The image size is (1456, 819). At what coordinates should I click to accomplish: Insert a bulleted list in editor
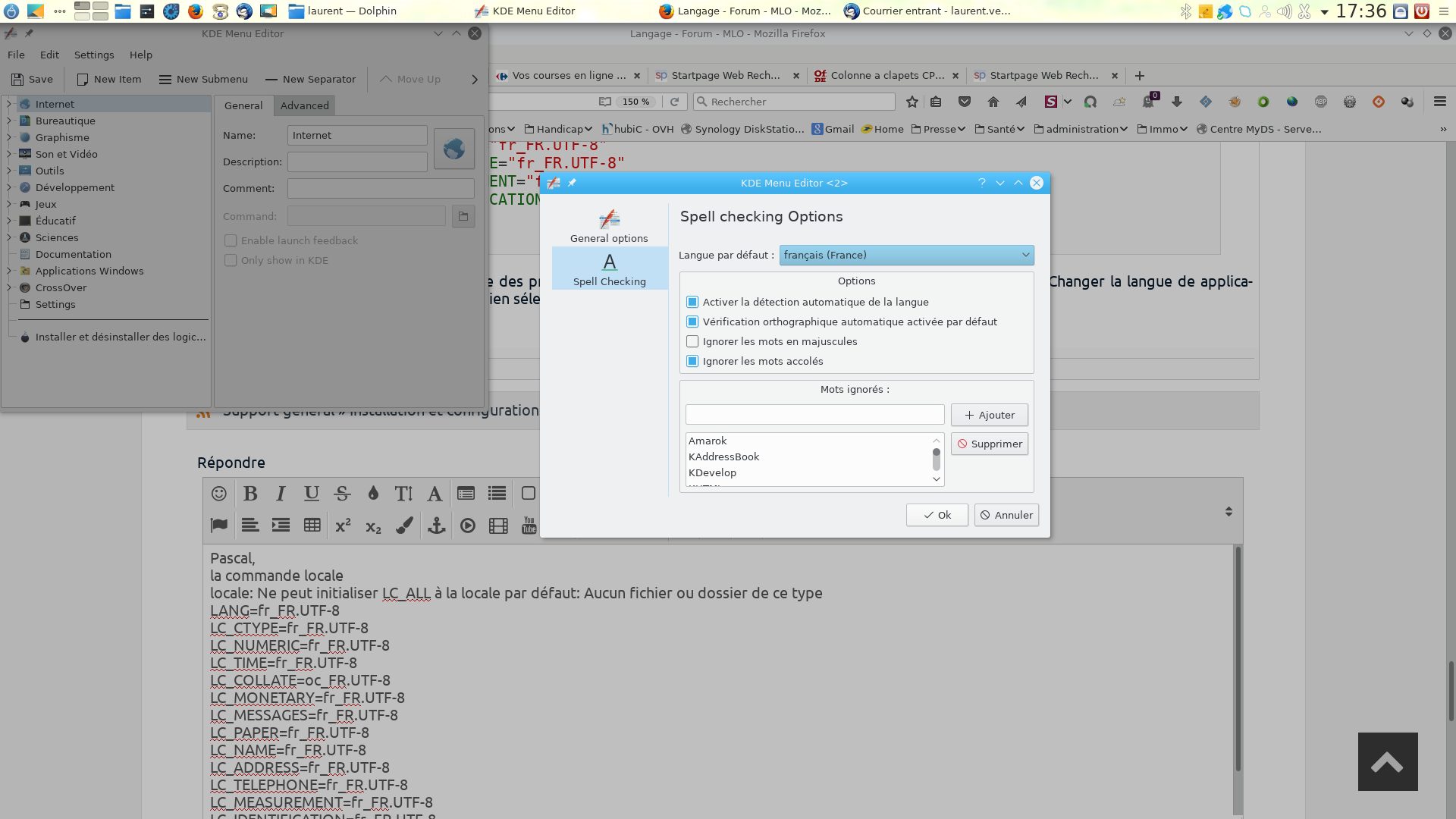point(497,494)
